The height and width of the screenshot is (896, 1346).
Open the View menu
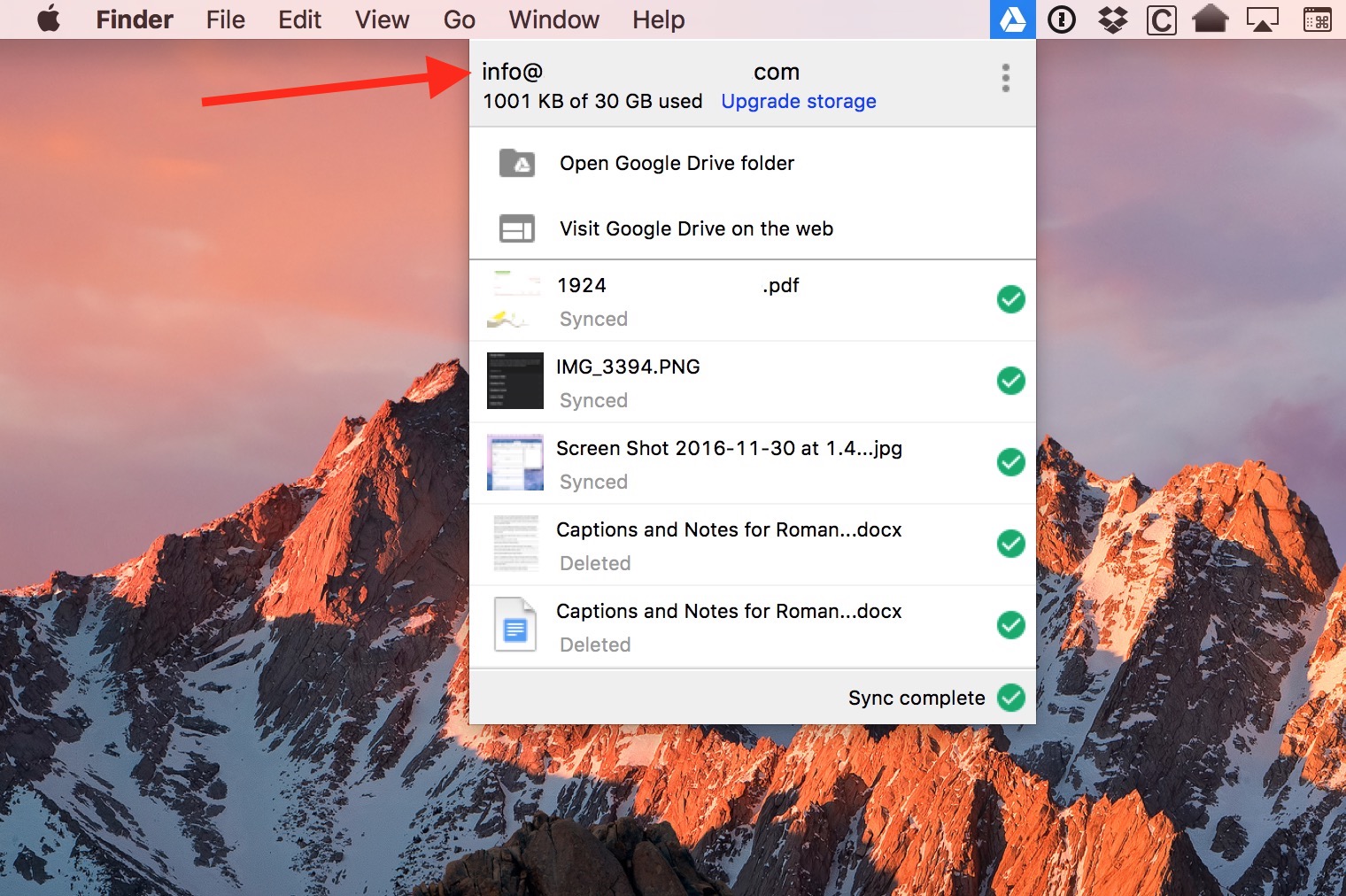382,19
